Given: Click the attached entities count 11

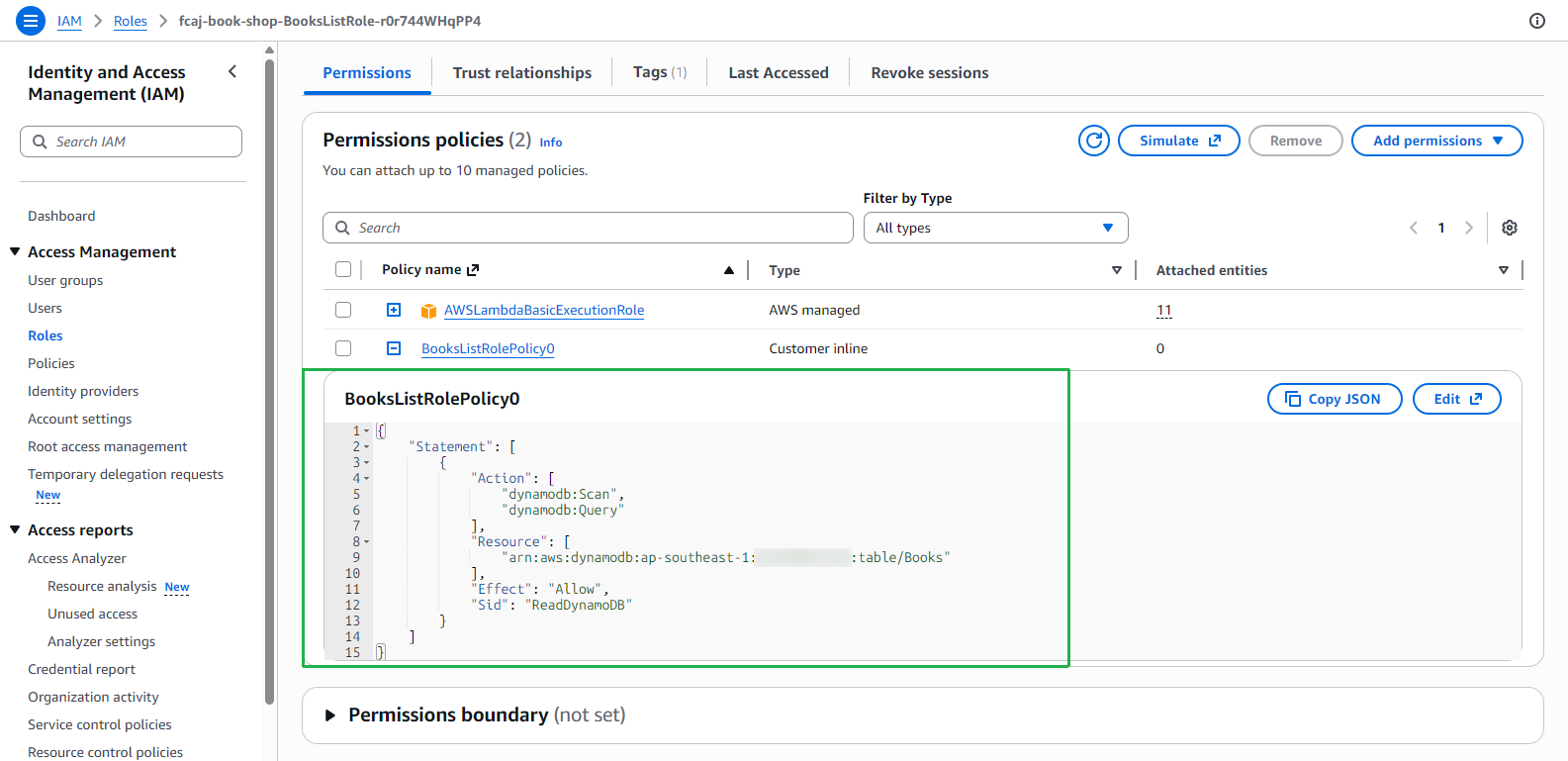Looking at the screenshot, I should [x=1164, y=310].
